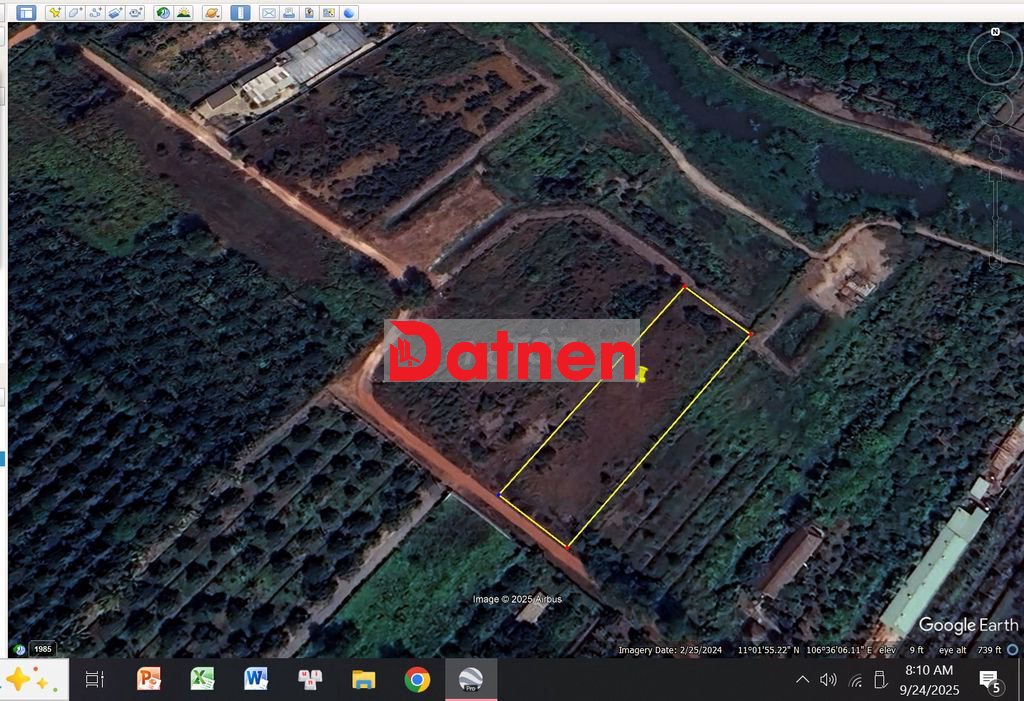Click the yellow placemark pin on map
This screenshot has width=1024, height=701.
(642, 374)
